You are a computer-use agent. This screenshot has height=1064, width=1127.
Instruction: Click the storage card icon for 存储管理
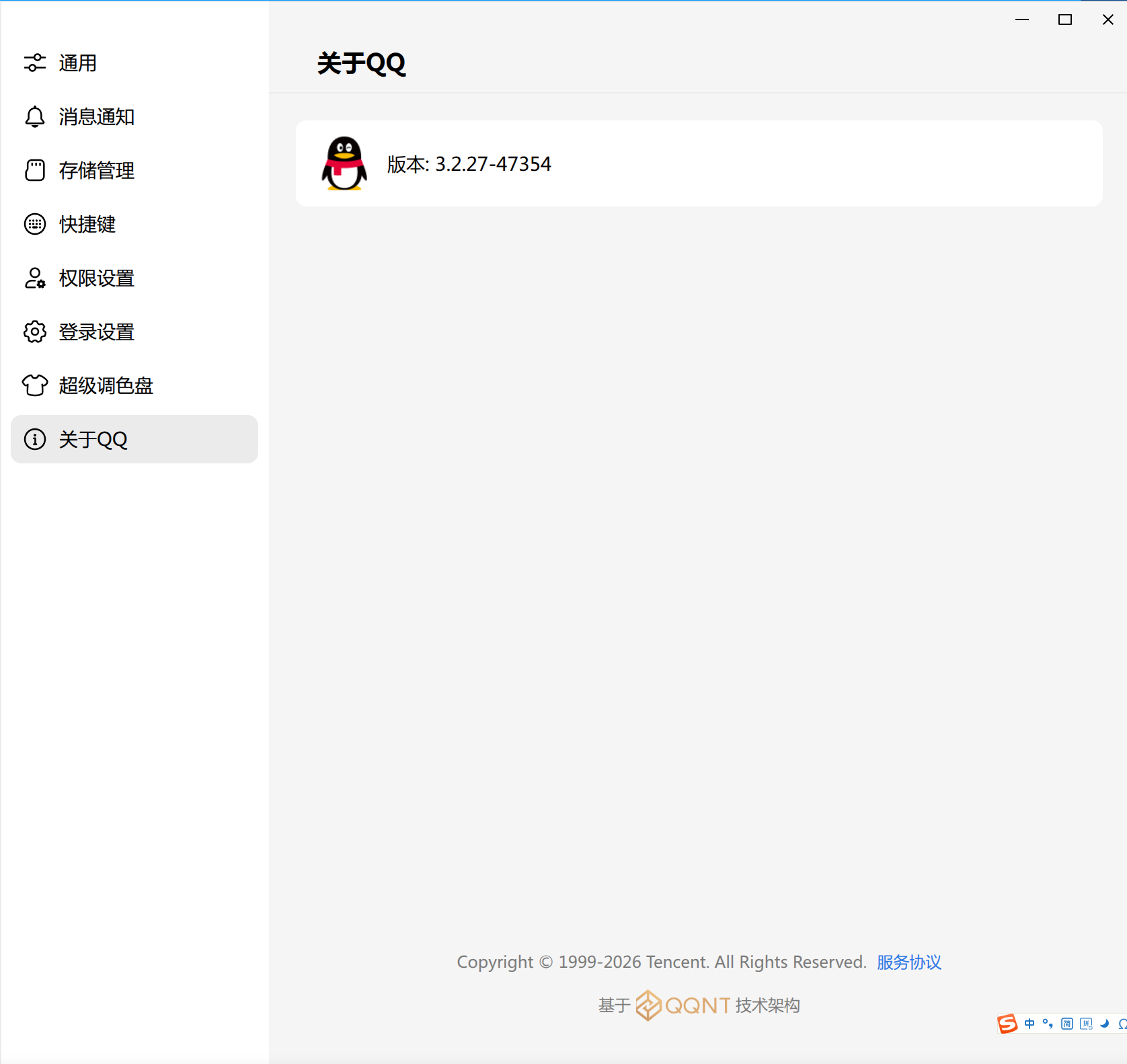pos(35,170)
